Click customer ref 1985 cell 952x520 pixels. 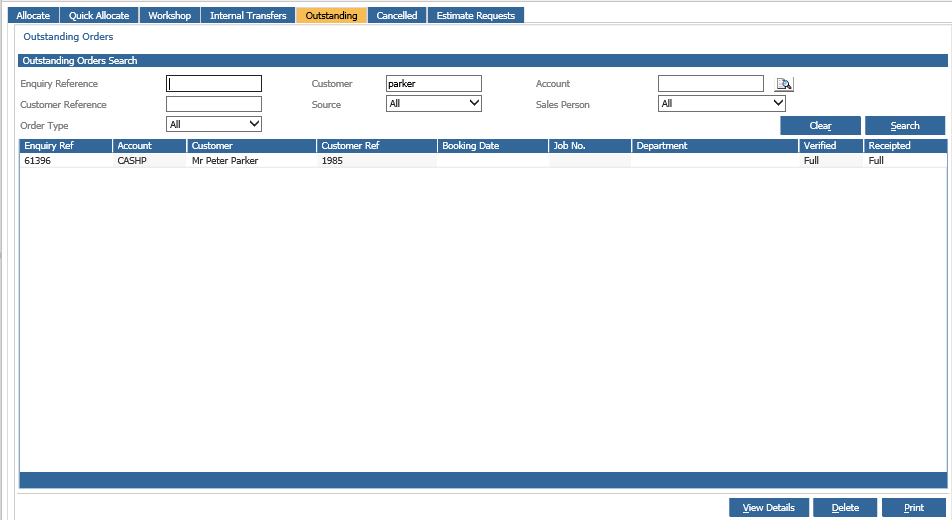click(x=376, y=160)
